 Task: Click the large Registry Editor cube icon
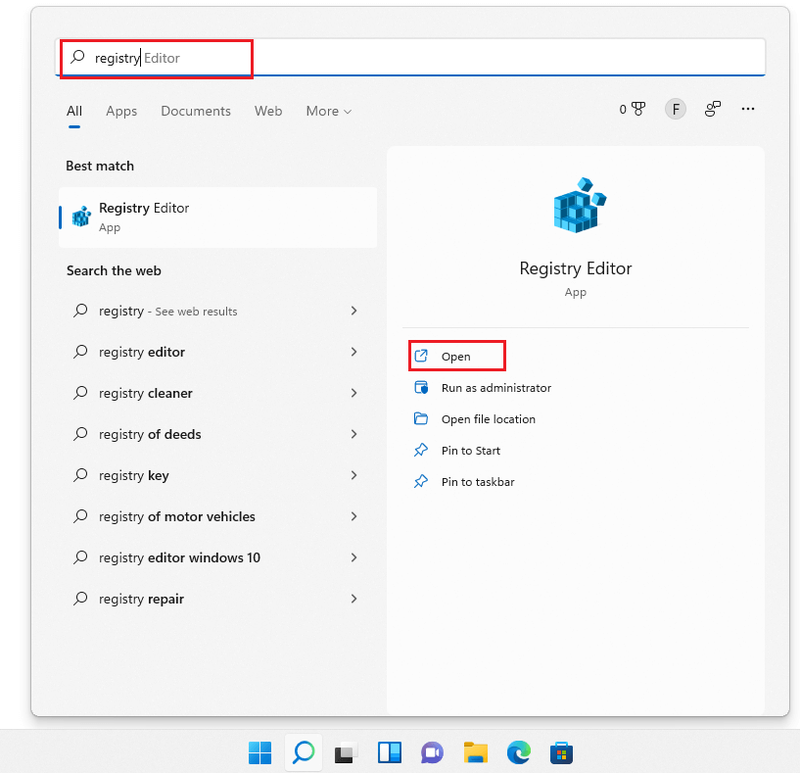(x=580, y=205)
